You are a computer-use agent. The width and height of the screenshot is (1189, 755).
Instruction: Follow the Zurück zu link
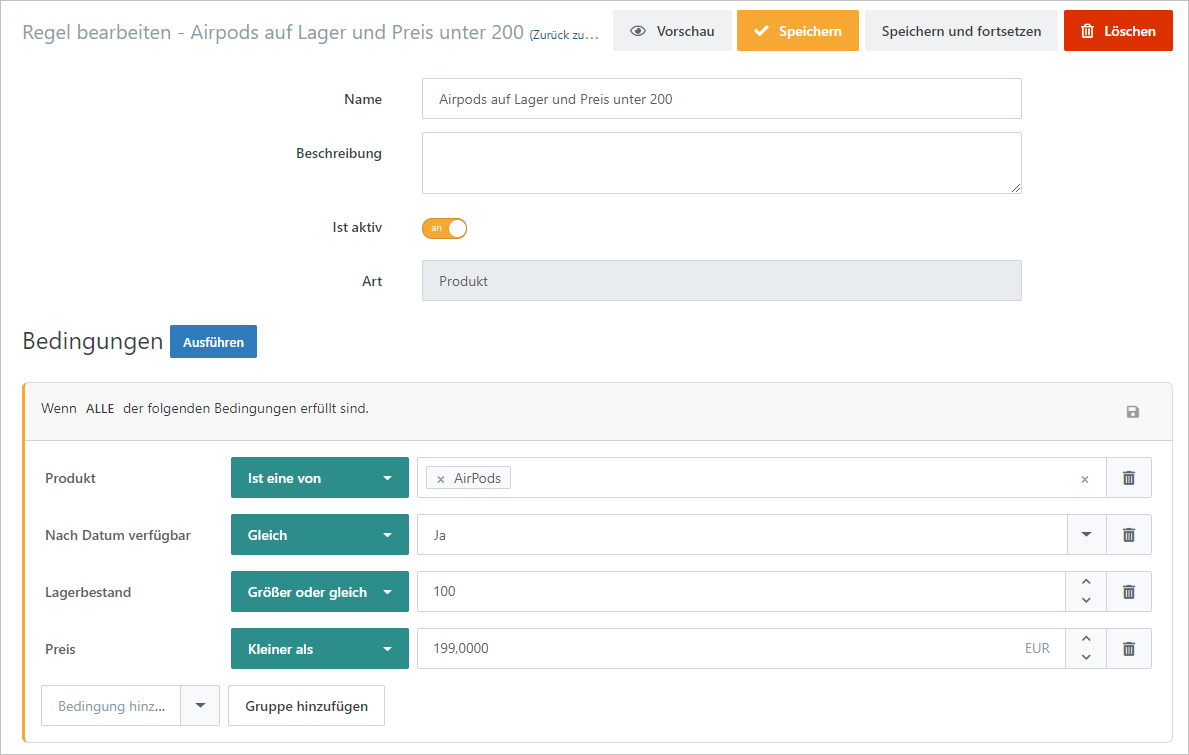[565, 33]
